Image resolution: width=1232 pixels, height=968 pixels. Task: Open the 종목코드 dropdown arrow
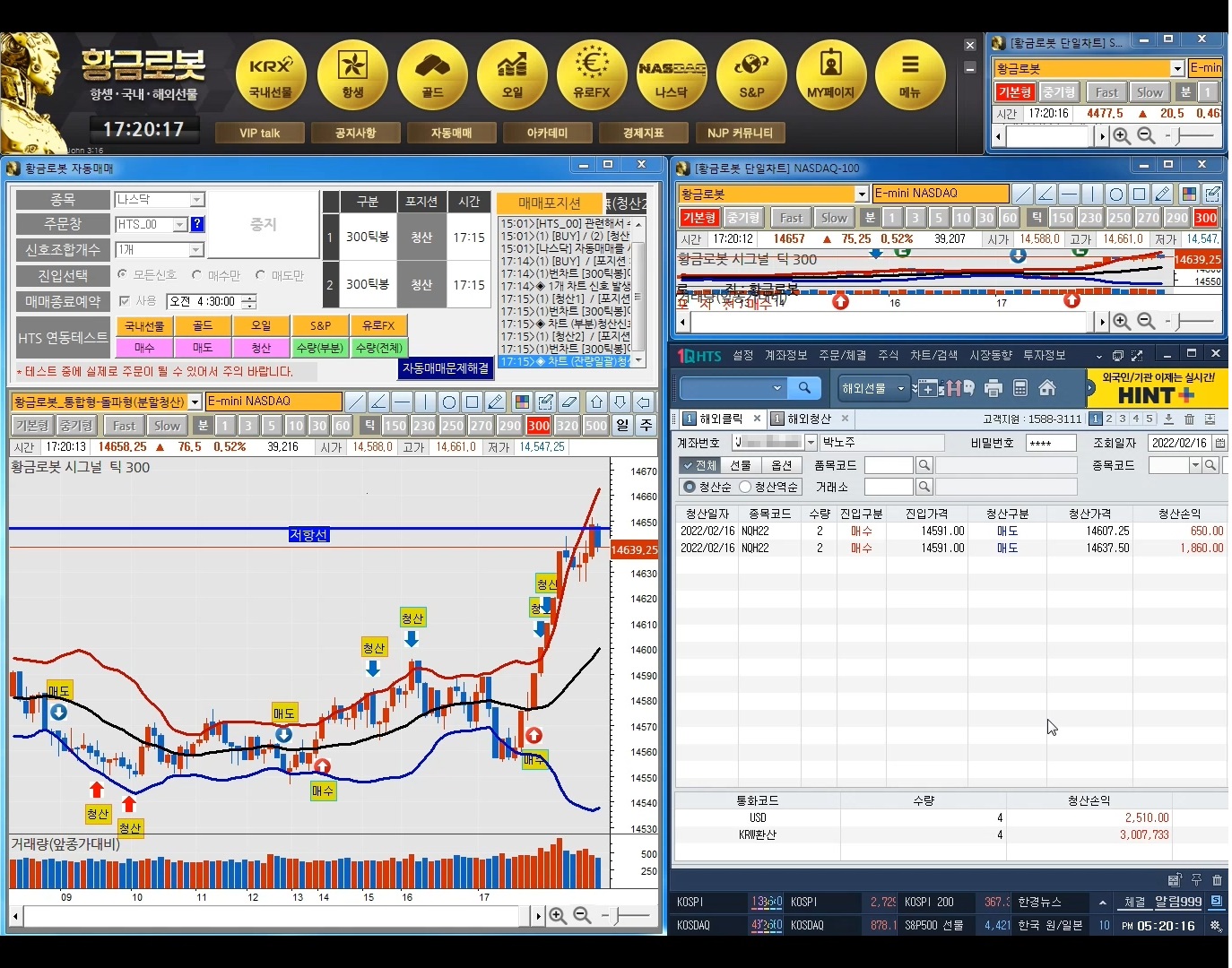[1195, 465]
